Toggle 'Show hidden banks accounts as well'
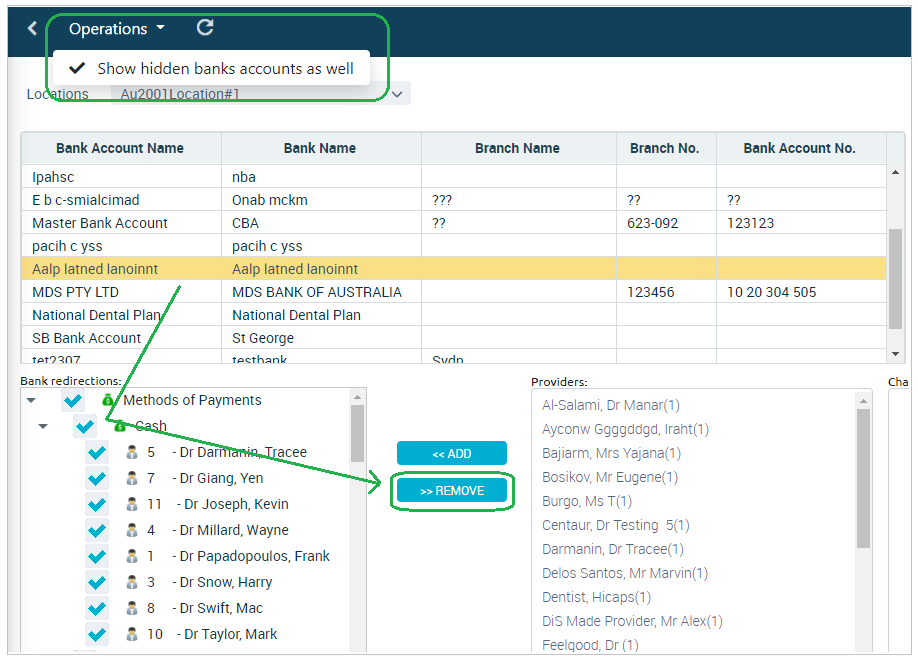Viewport: 918px width, 663px height. [x=211, y=69]
